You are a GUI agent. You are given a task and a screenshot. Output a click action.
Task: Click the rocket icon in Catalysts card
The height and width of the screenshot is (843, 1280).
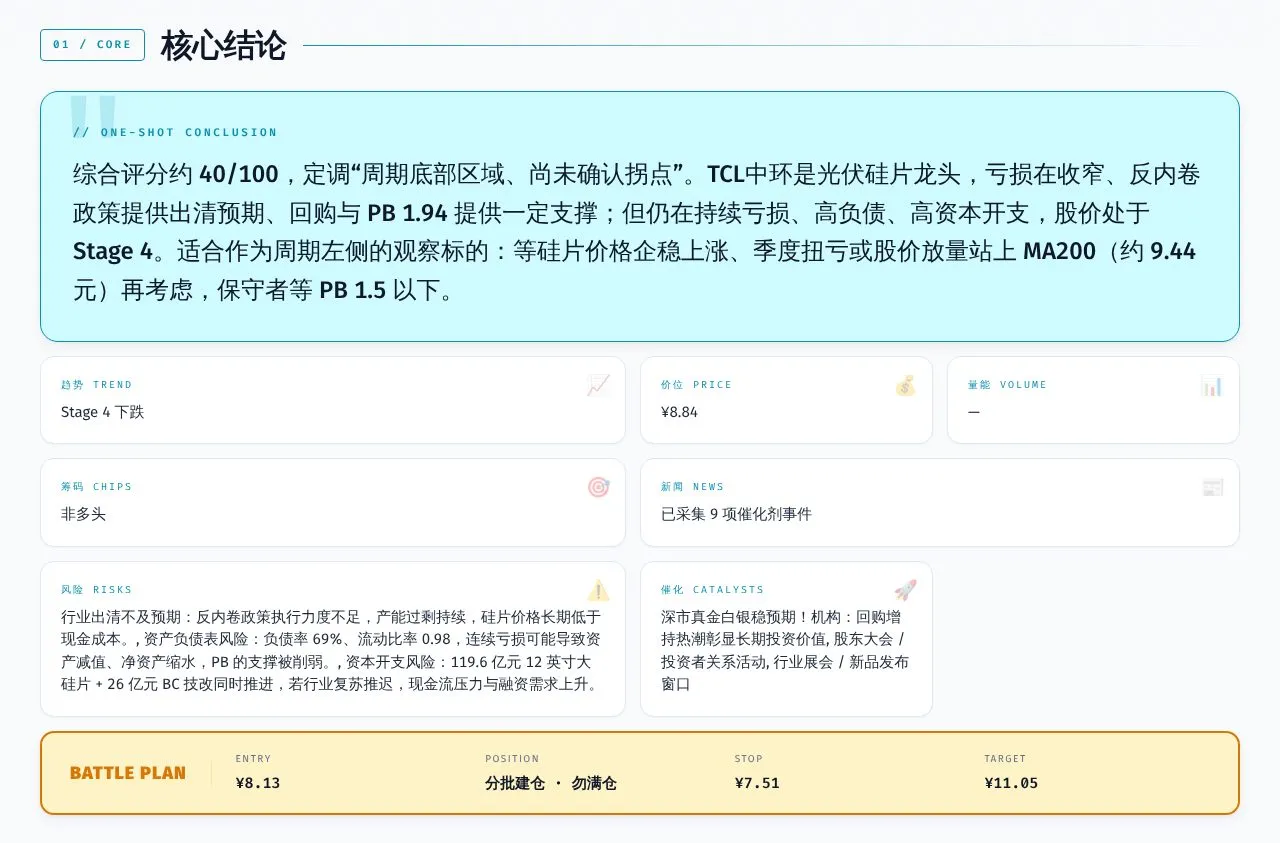coord(905,590)
